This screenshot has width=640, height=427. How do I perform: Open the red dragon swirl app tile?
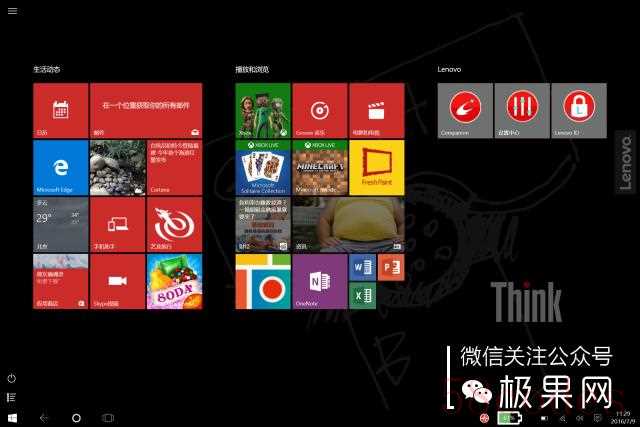pos(174,225)
